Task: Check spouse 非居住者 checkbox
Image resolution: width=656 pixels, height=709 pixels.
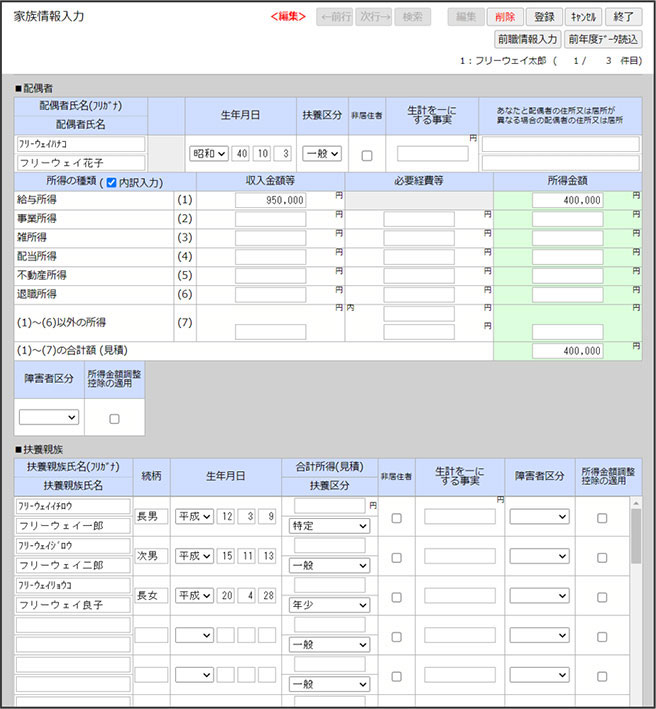Action: [366, 155]
